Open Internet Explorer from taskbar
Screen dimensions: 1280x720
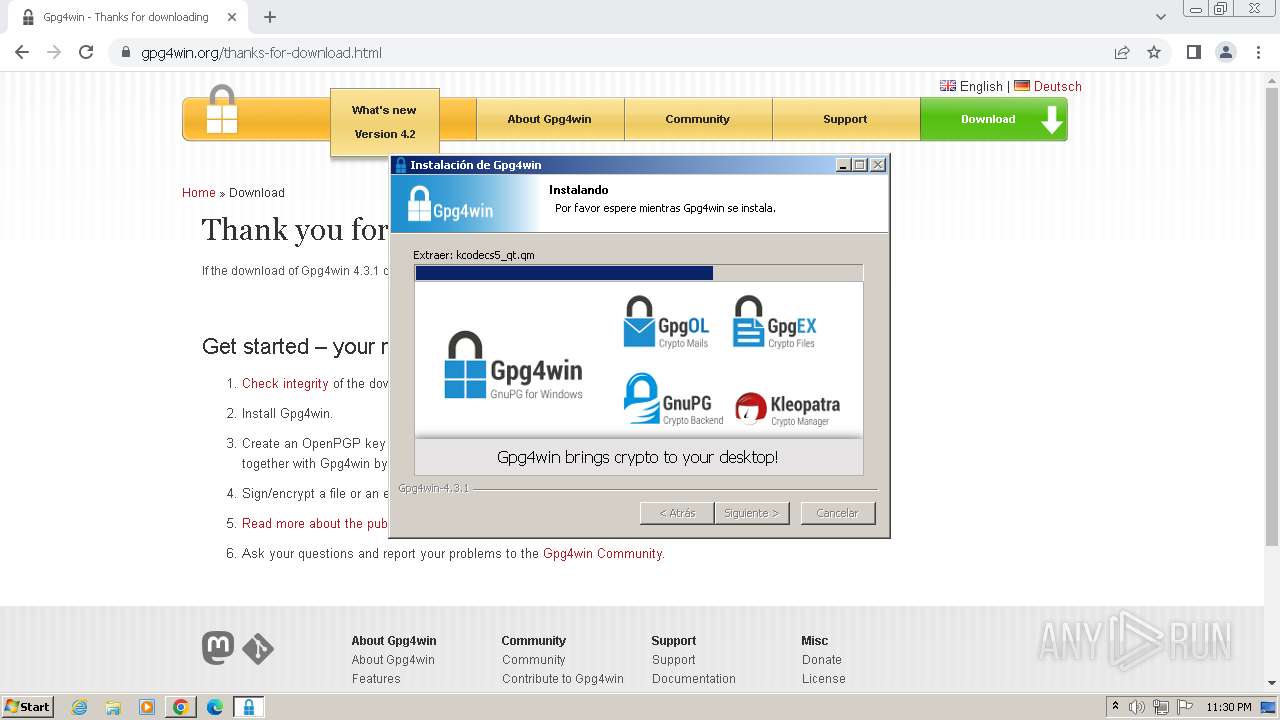80,707
